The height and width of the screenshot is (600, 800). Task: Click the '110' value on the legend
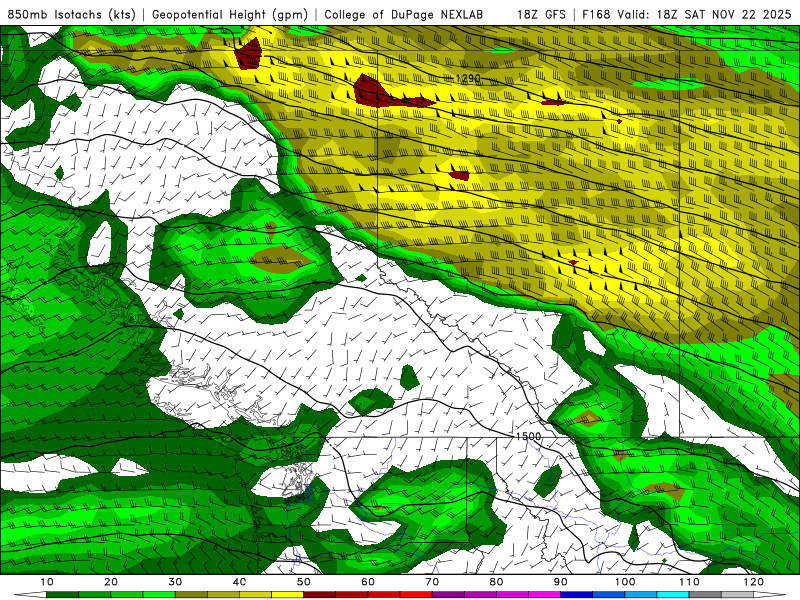(689, 582)
